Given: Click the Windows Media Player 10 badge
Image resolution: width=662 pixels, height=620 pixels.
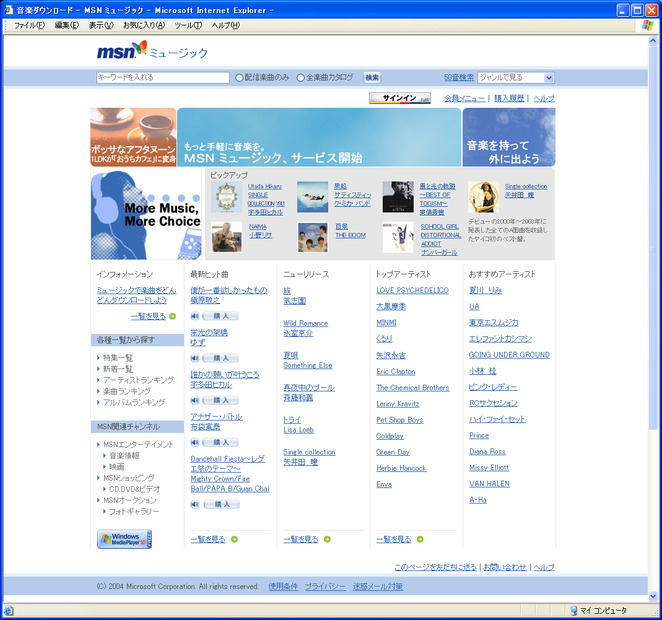Looking at the screenshot, I should (x=125, y=539).
